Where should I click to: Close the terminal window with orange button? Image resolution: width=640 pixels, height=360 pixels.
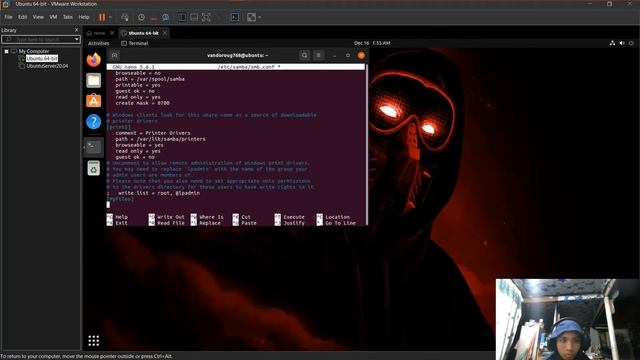(361, 56)
